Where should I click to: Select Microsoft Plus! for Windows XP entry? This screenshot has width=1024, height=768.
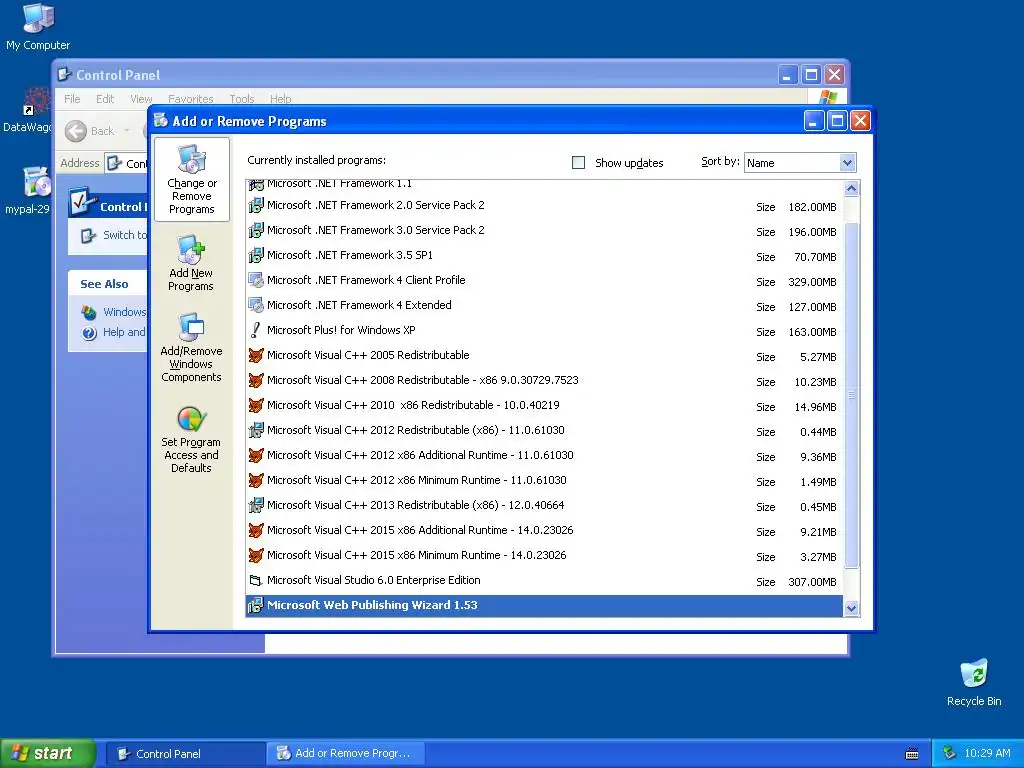point(545,330)
